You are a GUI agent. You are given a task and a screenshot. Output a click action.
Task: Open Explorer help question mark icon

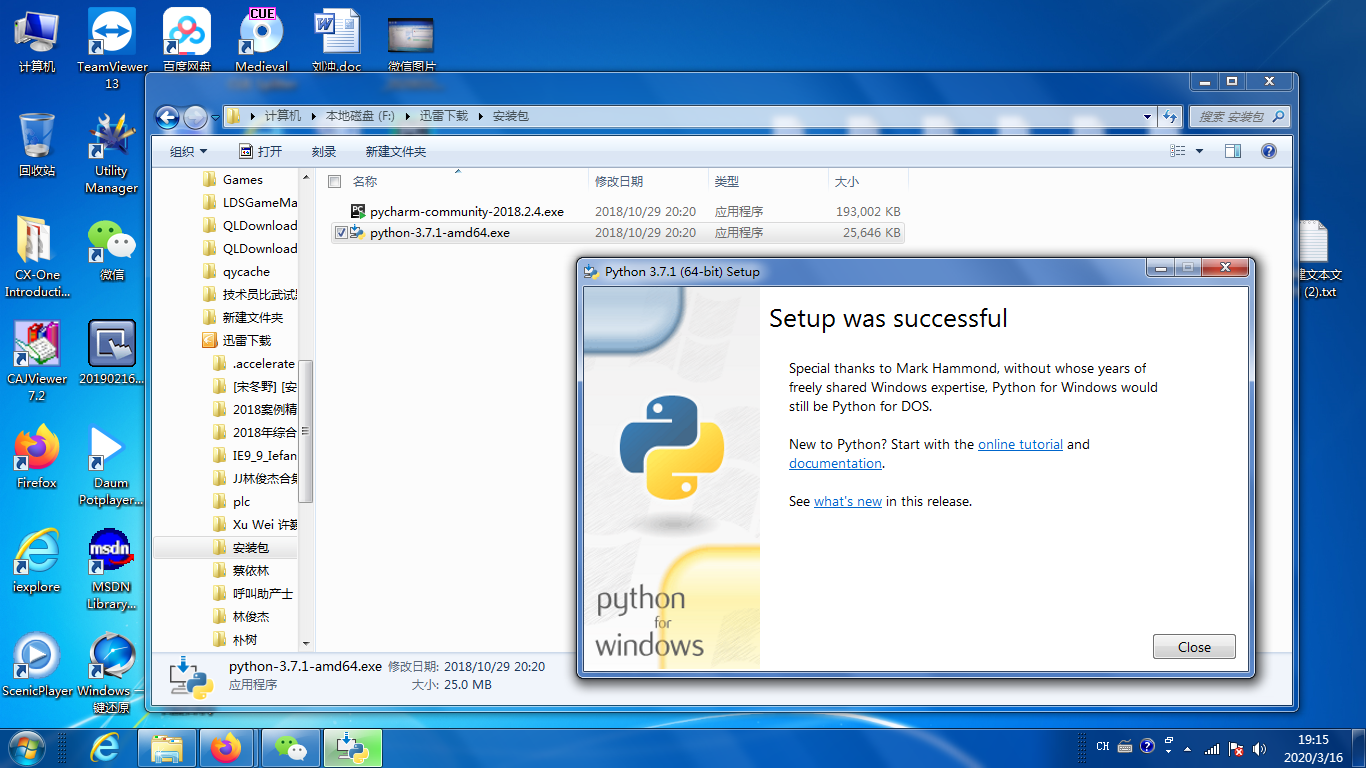(x=1269, y=151)
